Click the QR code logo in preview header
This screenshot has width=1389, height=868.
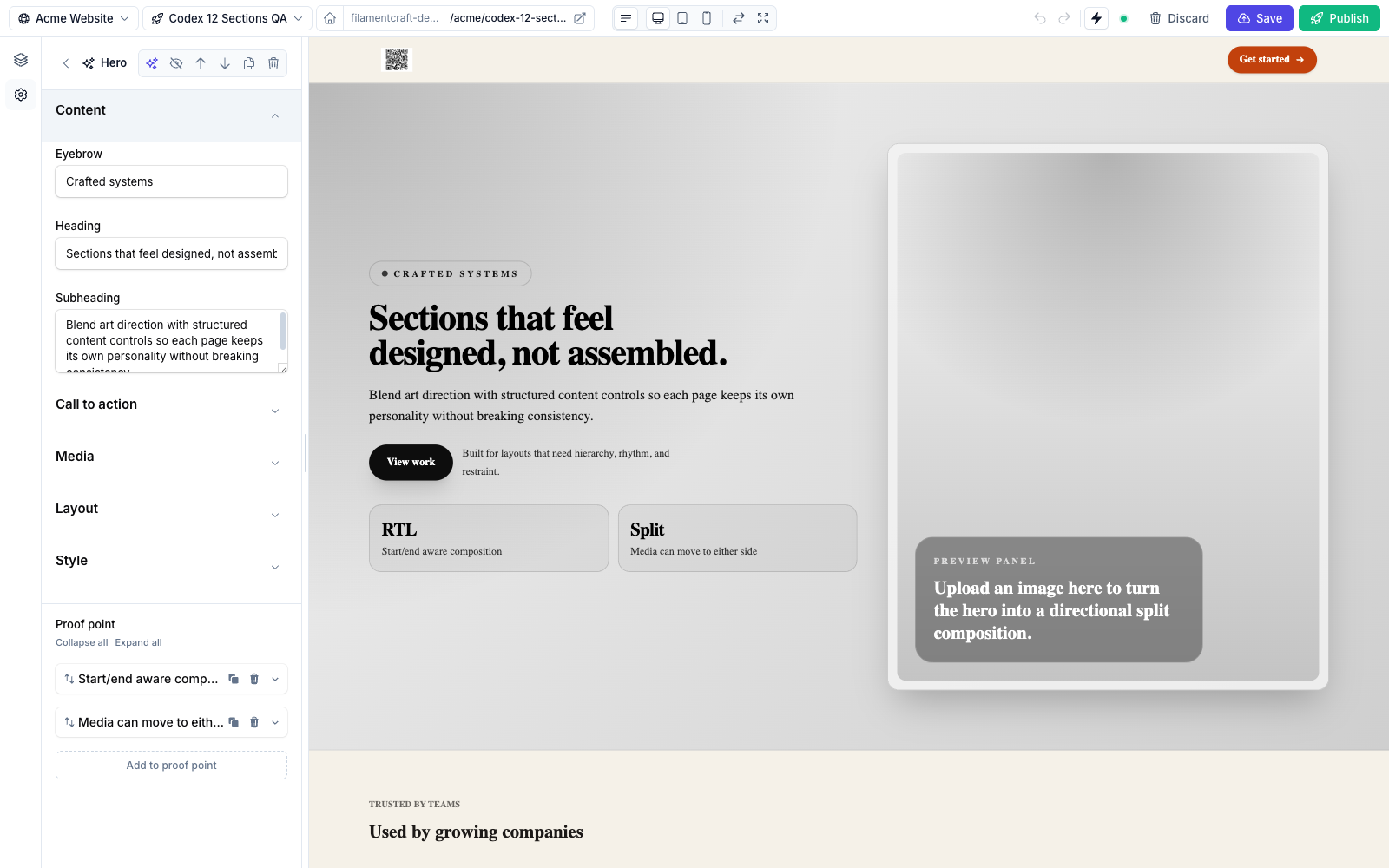tap(397, 59)
